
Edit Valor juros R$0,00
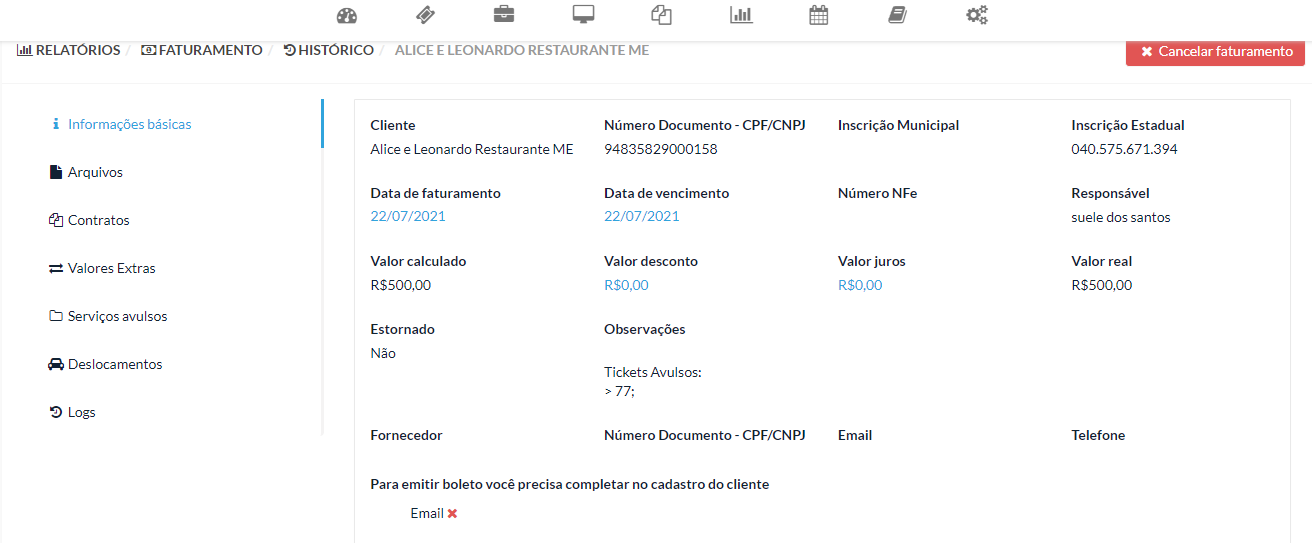(860, 285)
